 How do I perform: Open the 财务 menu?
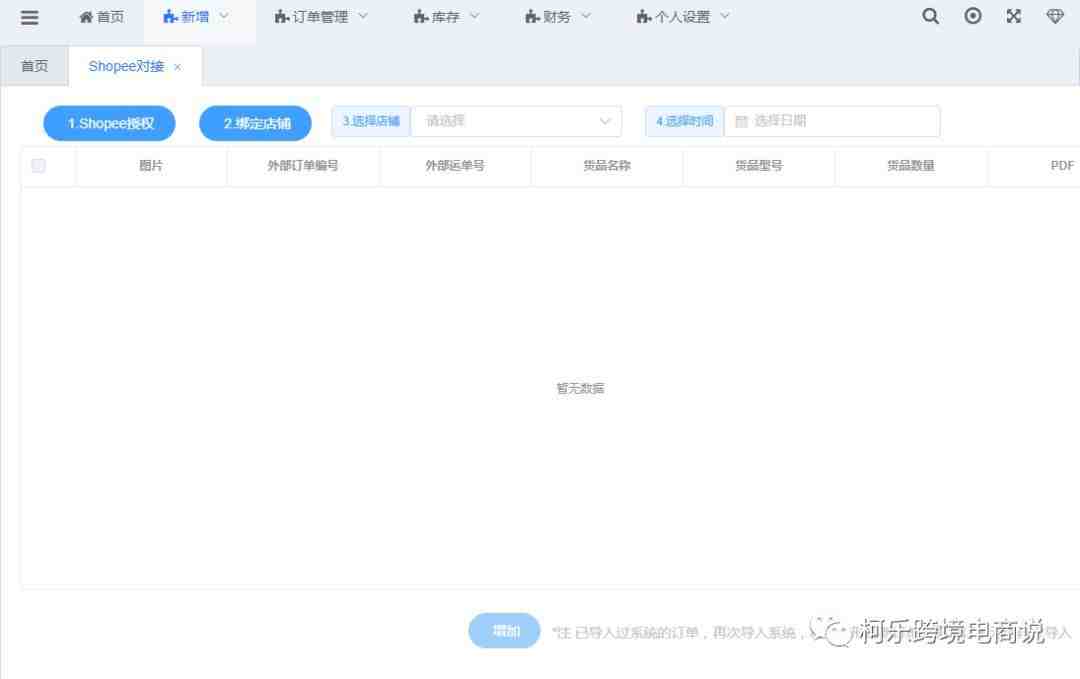point(558,17)
